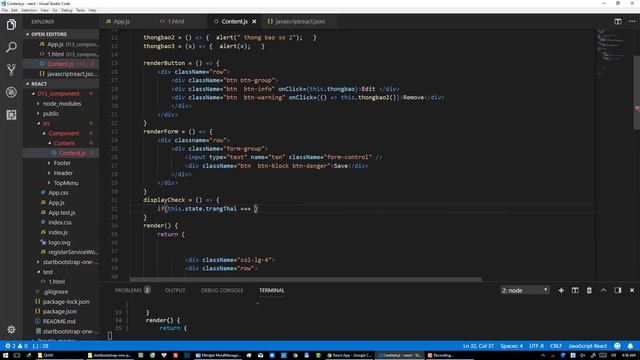Click the code minimap
640x360 pixels.
click(611, 51)
